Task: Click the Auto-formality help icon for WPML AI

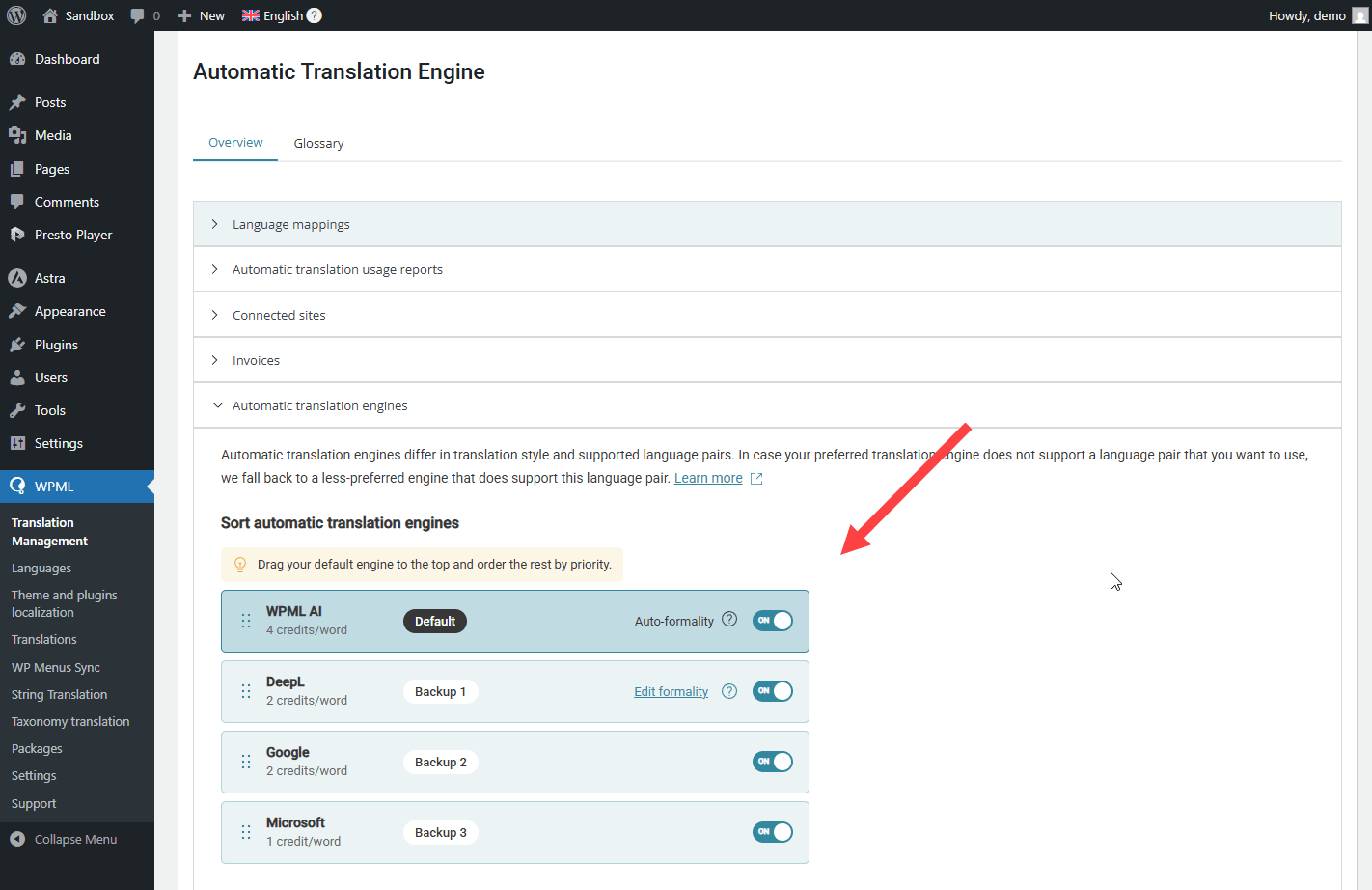Action: pos(729,620)
